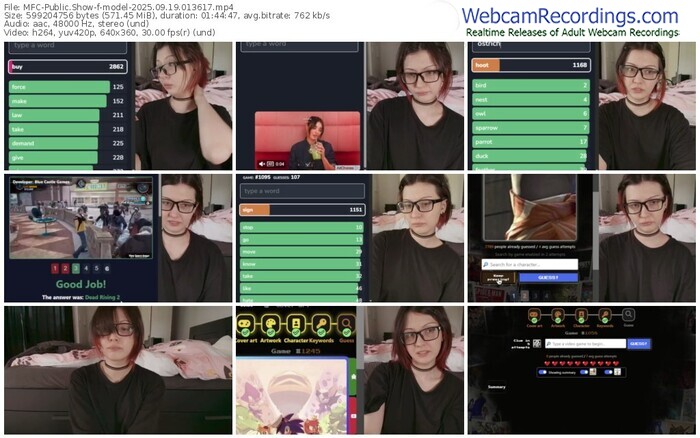Click the cropped character artwork above the search field
The image size is (700, 438).
[530, 207]
